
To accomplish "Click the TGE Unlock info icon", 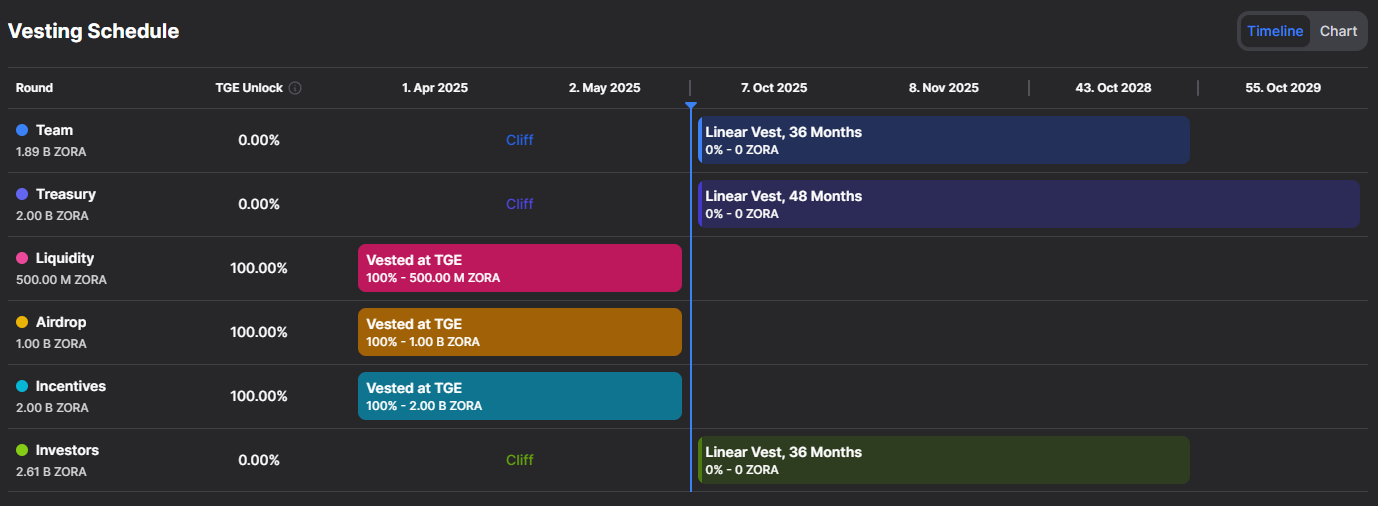I will pos(295,88).
